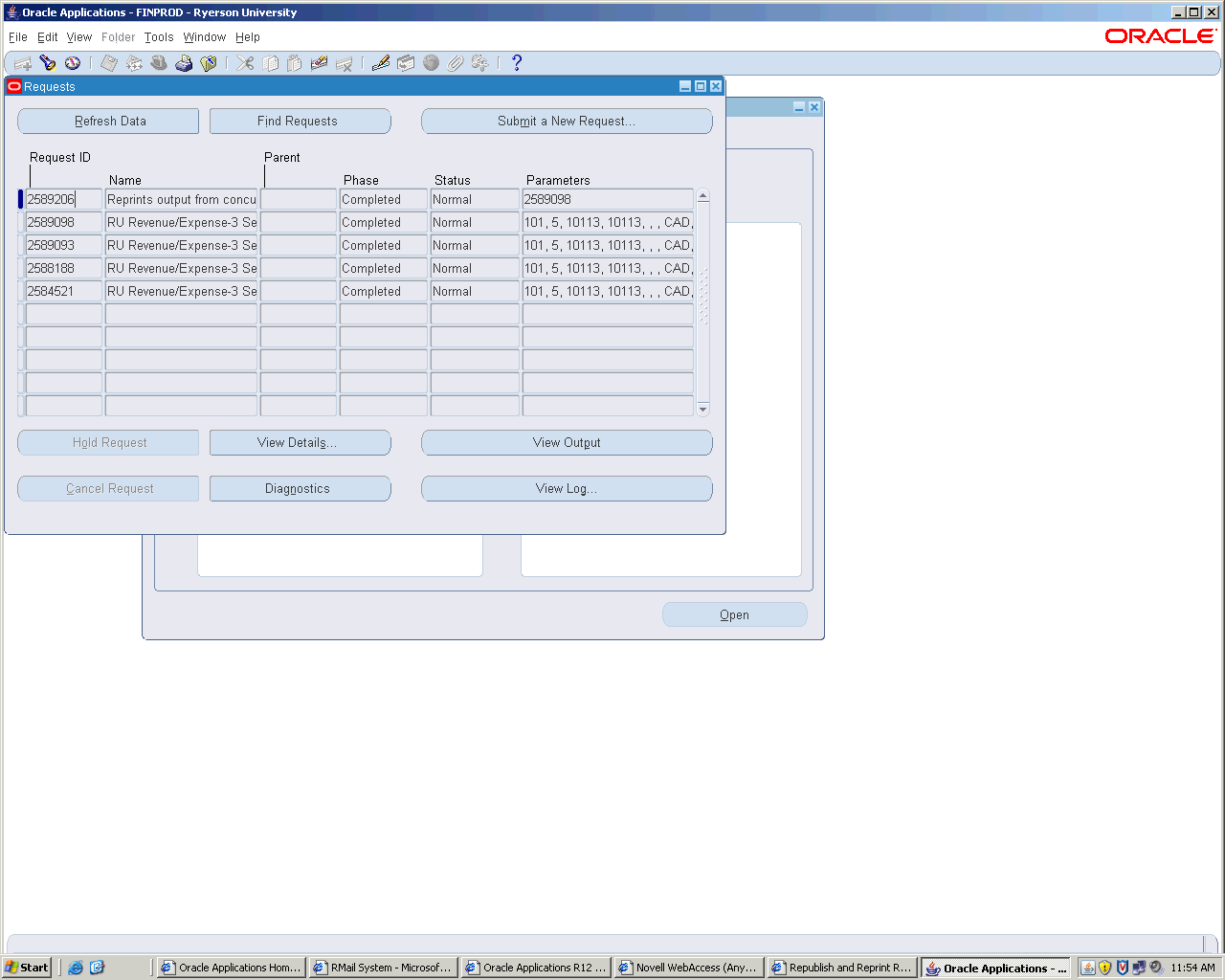The height and width of the screenshot is (980, 1225).
Task: Open the View menu
Action: [x=79, y=37]
